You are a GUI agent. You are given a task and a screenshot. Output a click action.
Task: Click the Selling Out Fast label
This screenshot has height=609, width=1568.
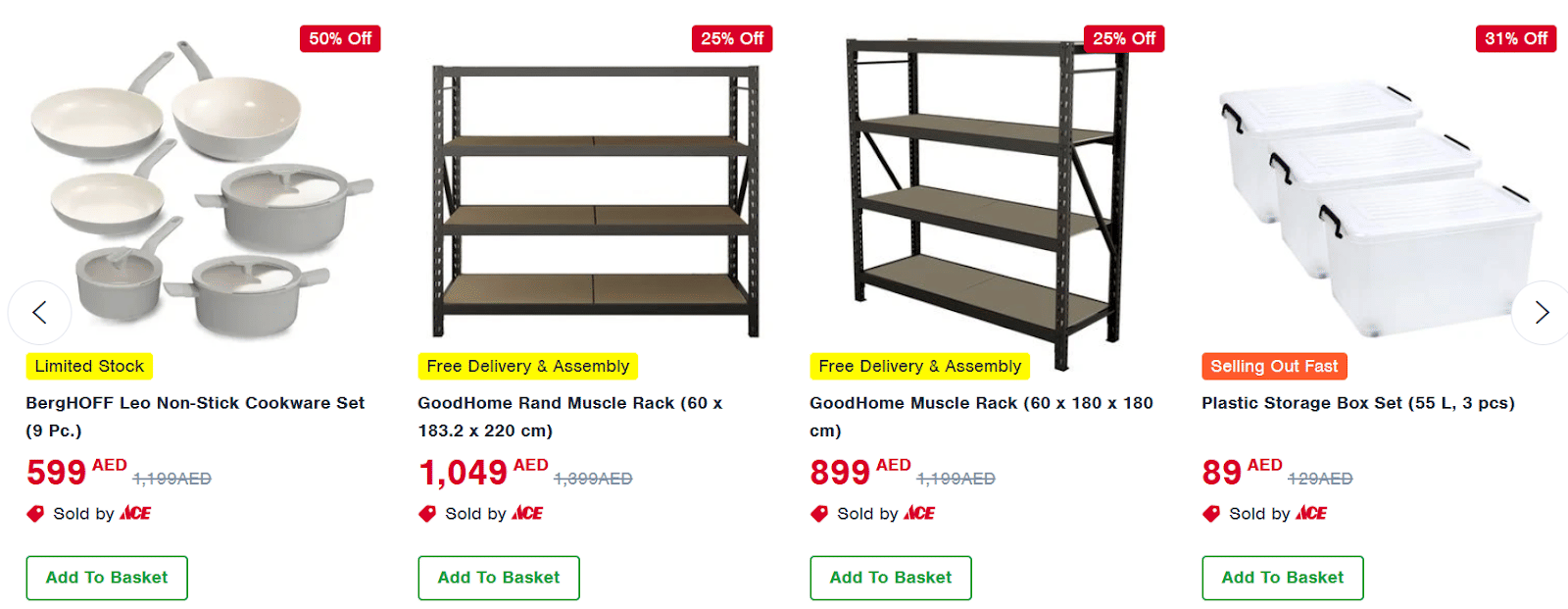[x=1274, y=367]
